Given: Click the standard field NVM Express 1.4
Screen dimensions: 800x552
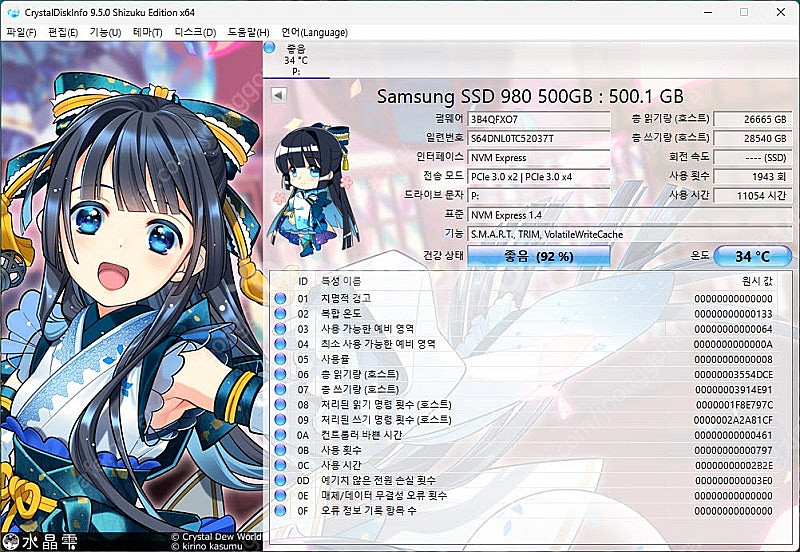Looking at the screenshot, I should click(x=630, y=215).
